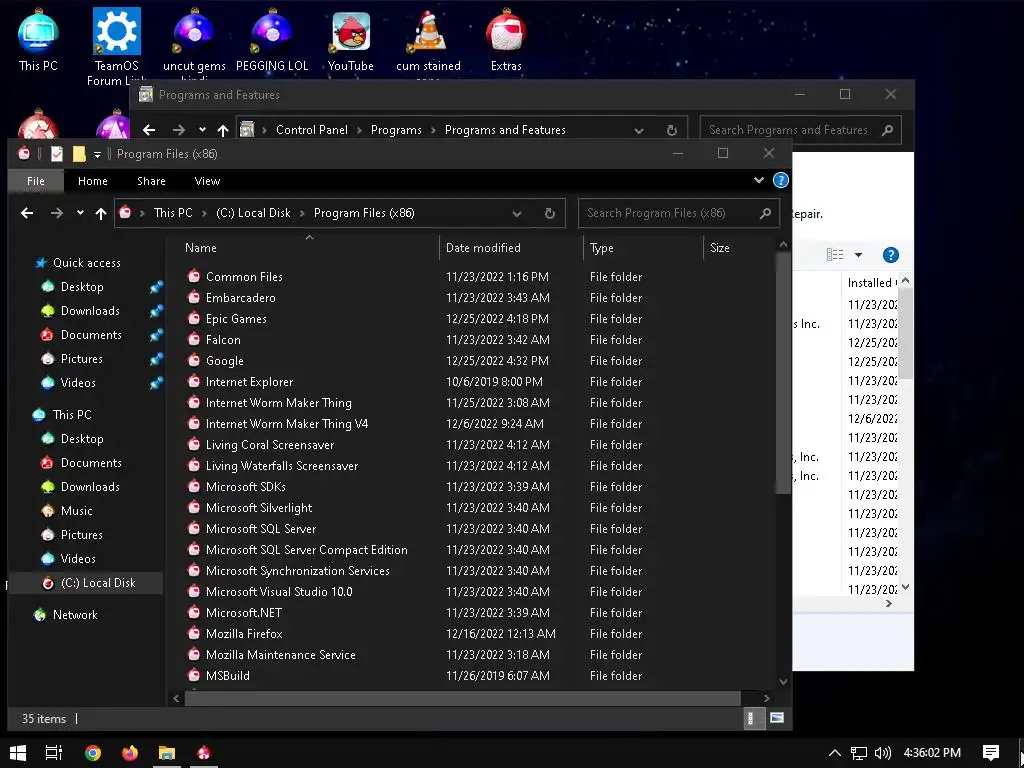This screenshot has width=1024, height=768.
Task: Open the recent locations dropdown arrow
Action: point(80,213)
